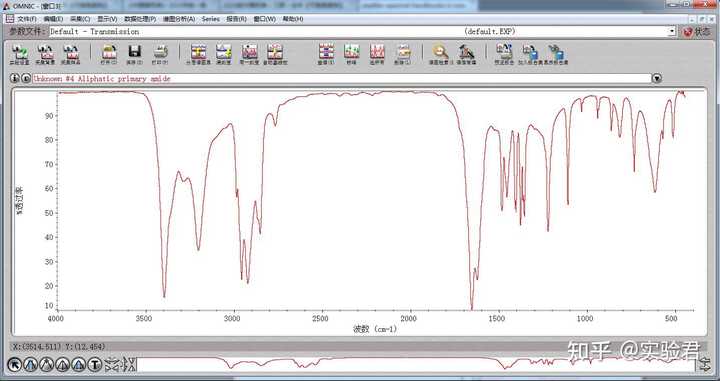
Task: Open the 报告(R) menu
Action: (x=236, y=19)
